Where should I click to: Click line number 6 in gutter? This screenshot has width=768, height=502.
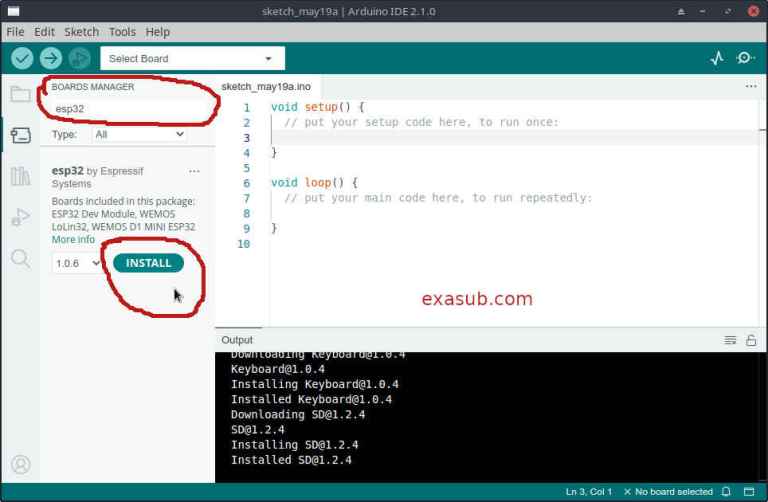click(246, 183)
